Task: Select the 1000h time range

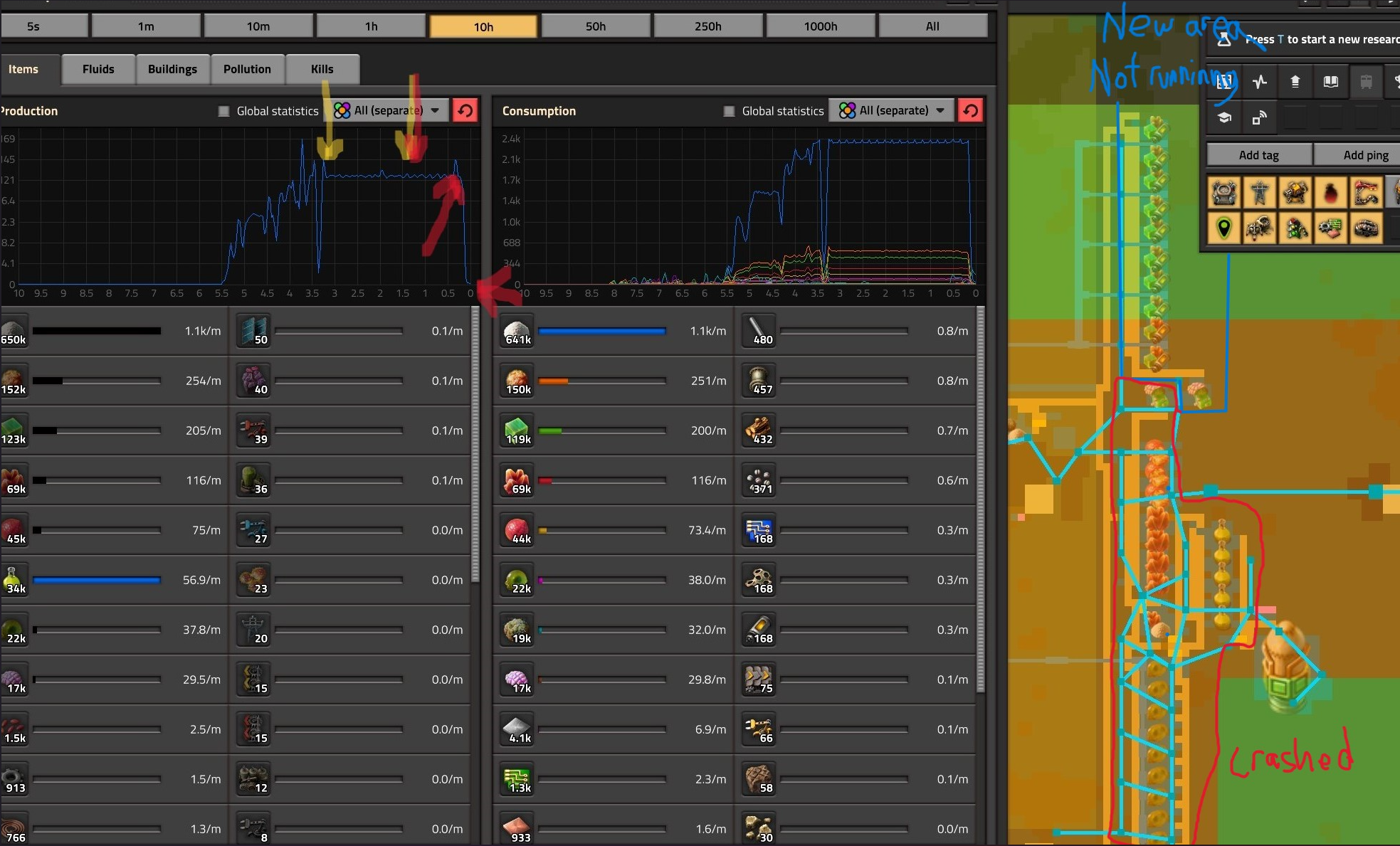Action: tap(821, 26)
